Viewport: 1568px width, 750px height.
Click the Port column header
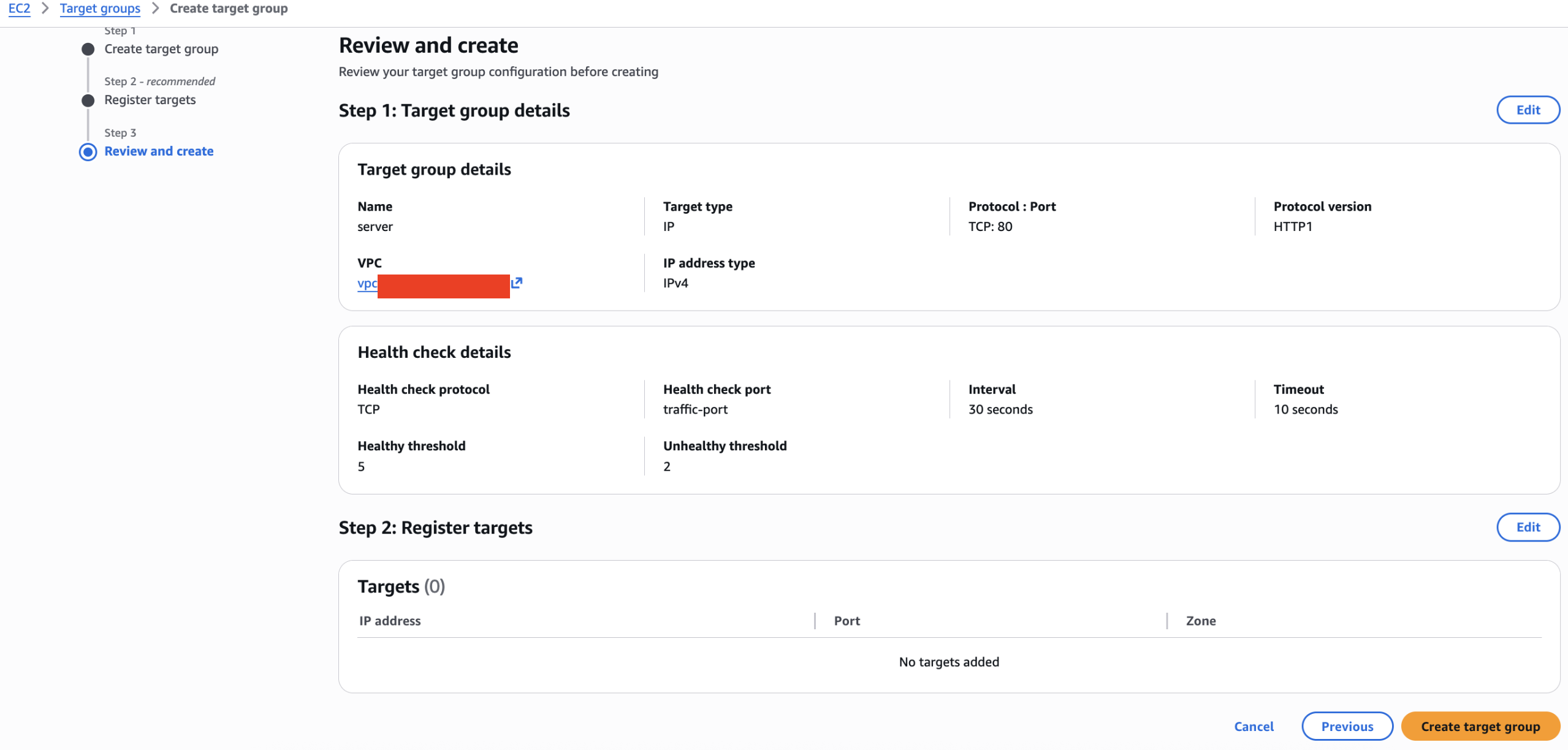click(847, 621)
